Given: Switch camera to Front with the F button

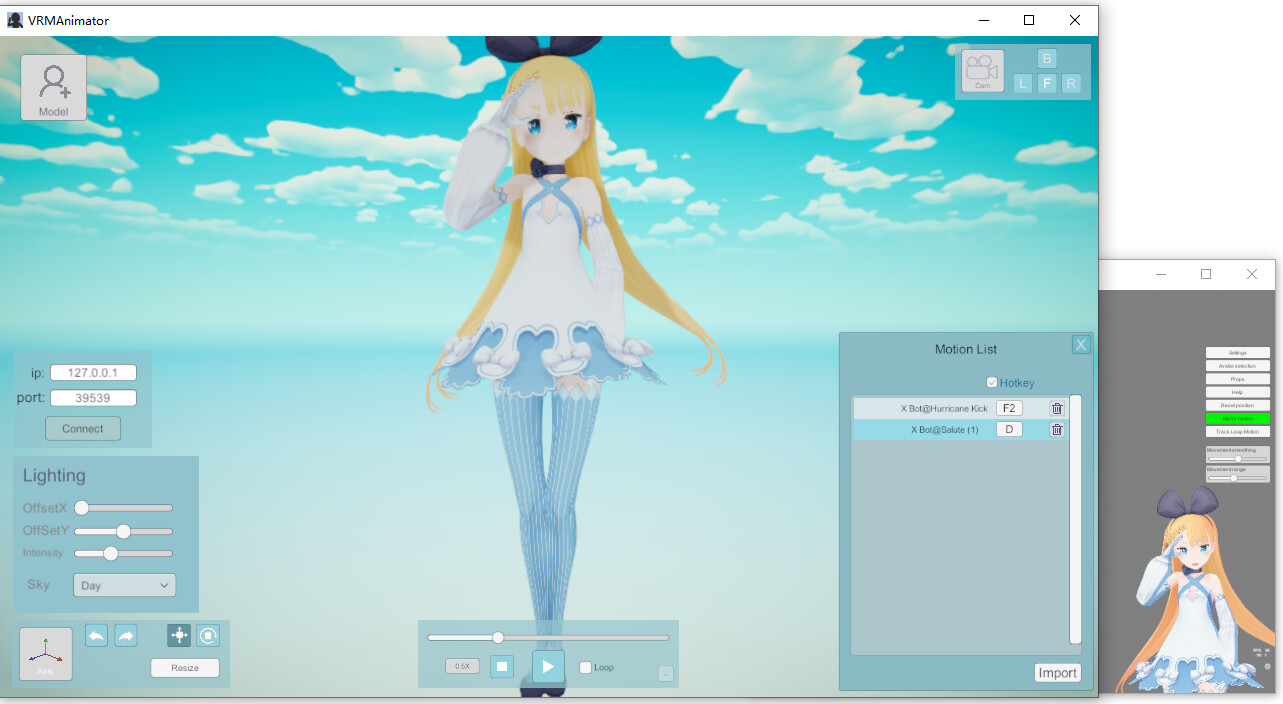Looking at the screenshot, I should 1046,84.
